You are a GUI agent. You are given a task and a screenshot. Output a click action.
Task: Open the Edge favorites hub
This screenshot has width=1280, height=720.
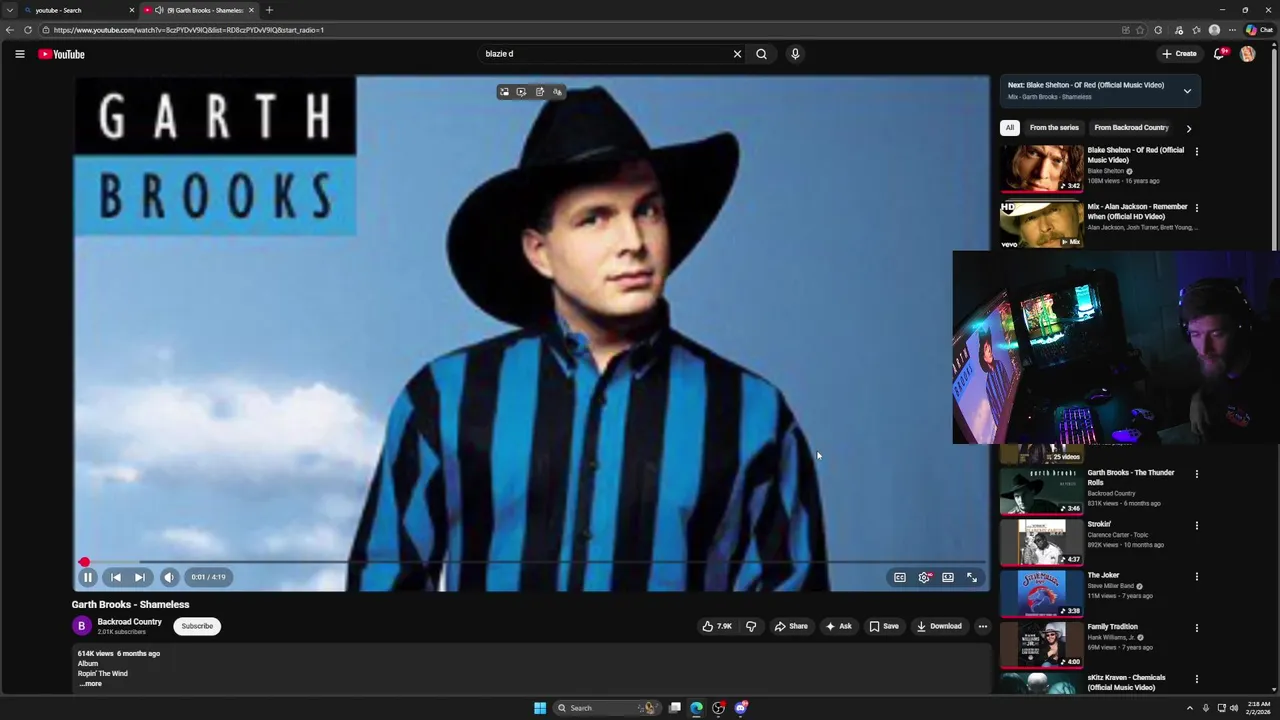tap(1196, 30)
